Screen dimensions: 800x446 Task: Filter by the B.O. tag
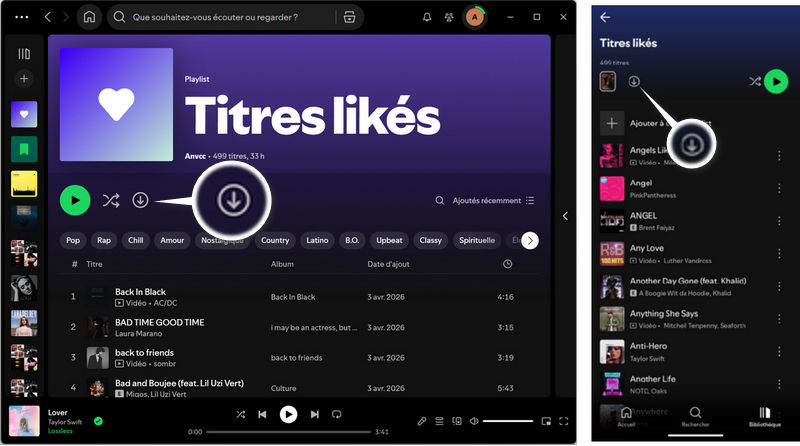click(352, 240)
